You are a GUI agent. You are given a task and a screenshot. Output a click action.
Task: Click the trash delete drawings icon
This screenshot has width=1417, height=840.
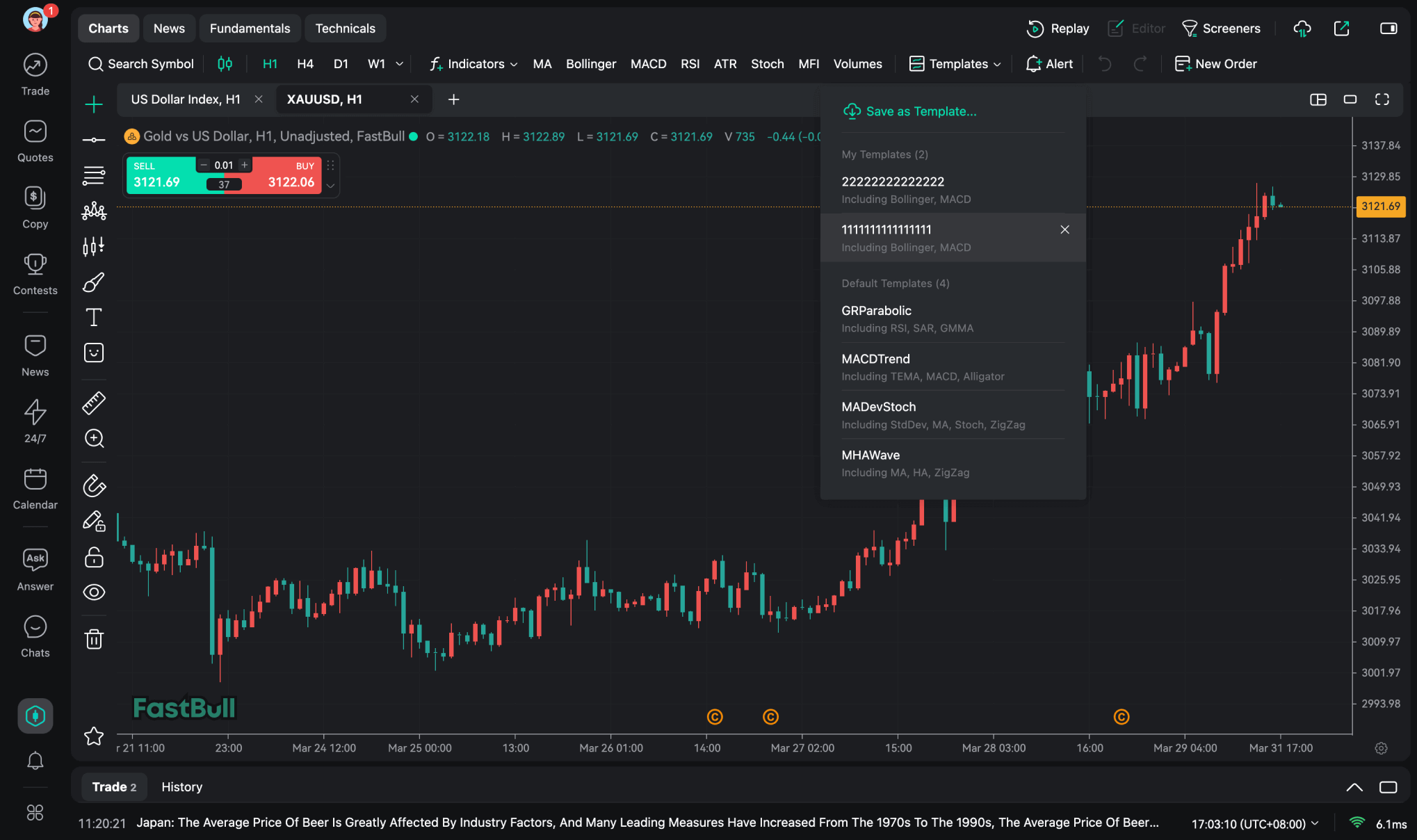click(94, 639)
